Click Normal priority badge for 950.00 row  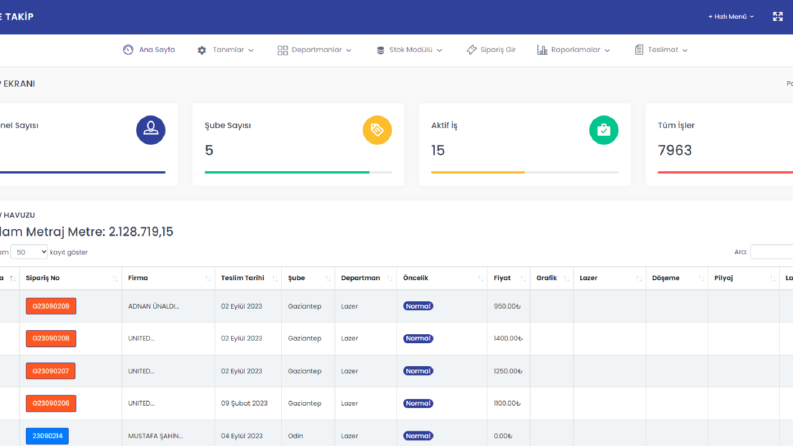tap(418, 306)
